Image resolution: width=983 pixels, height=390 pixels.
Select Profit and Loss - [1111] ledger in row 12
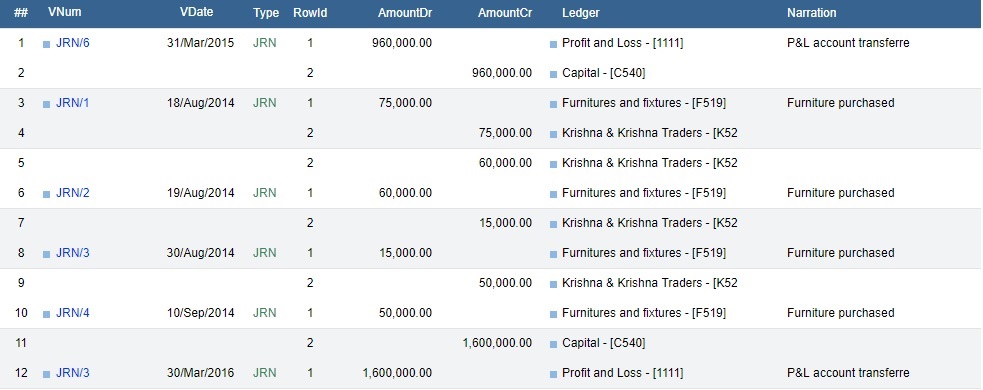click(x=623, y=373)
